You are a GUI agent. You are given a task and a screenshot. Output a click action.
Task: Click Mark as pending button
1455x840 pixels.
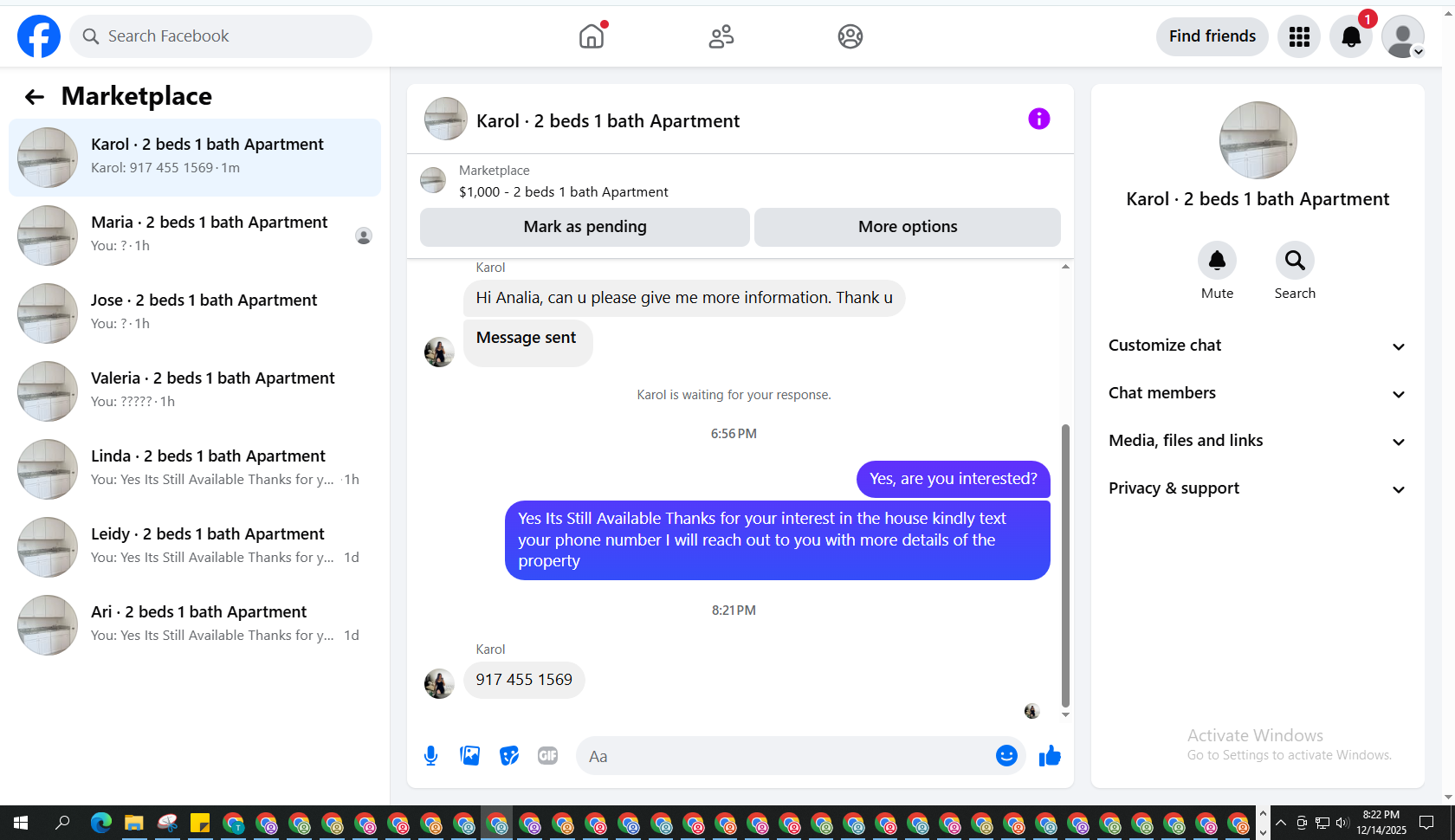point(585,227)
